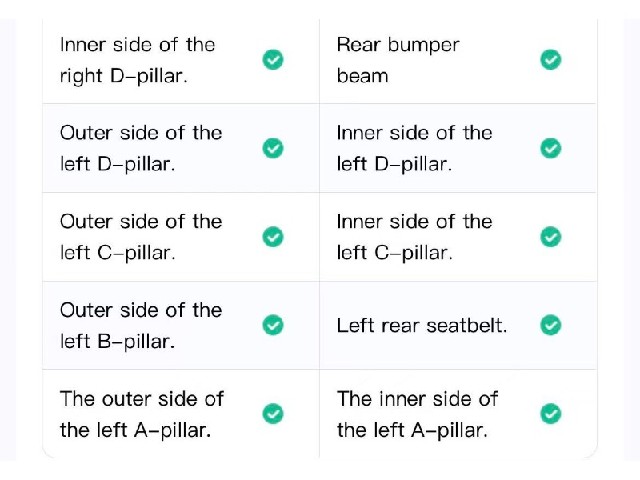Tap green check for inner left A-pillar
Image resolution: width=640 pixels, height=480 pixels.
pos(551,414)
